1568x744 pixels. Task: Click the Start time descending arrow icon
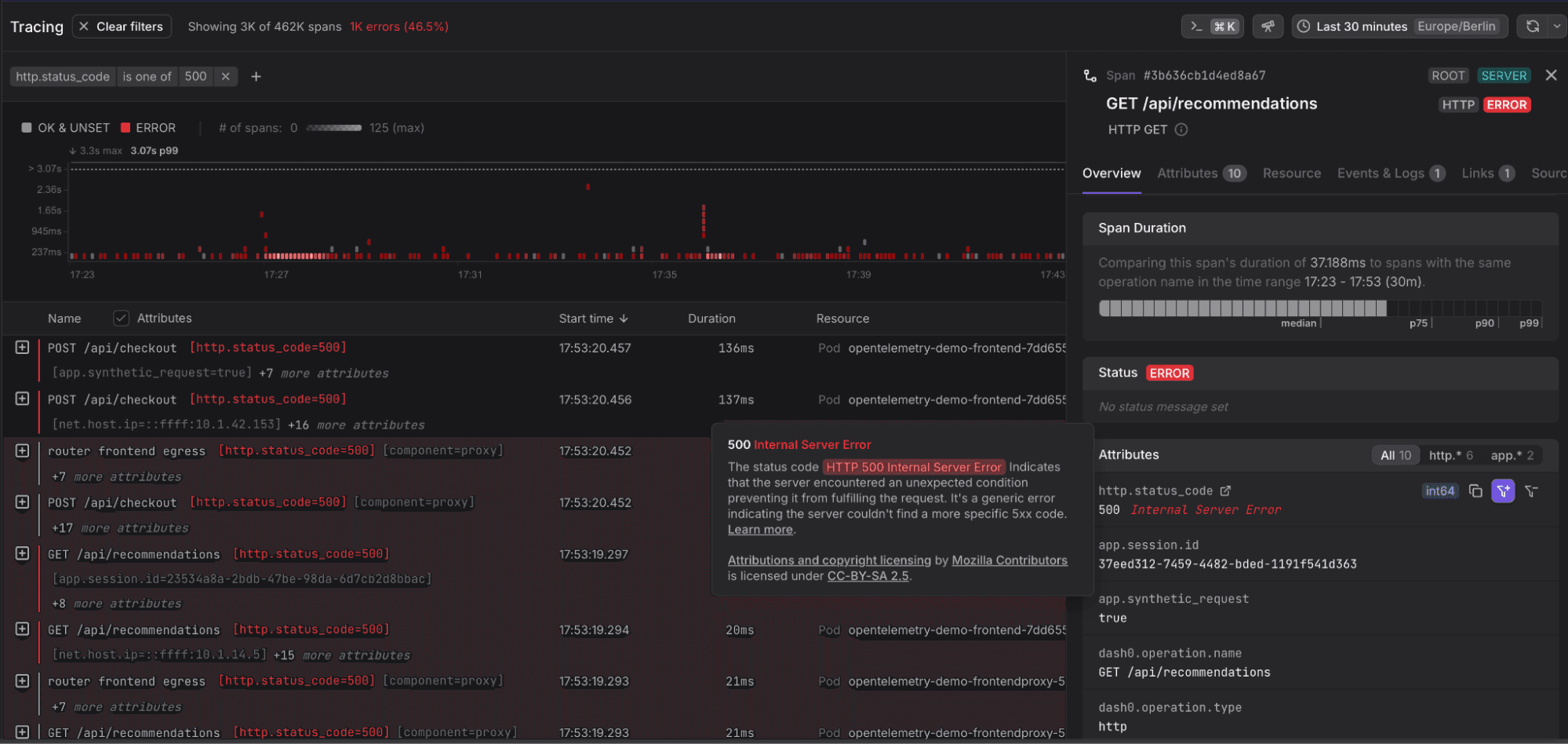(x=624, y=319)
